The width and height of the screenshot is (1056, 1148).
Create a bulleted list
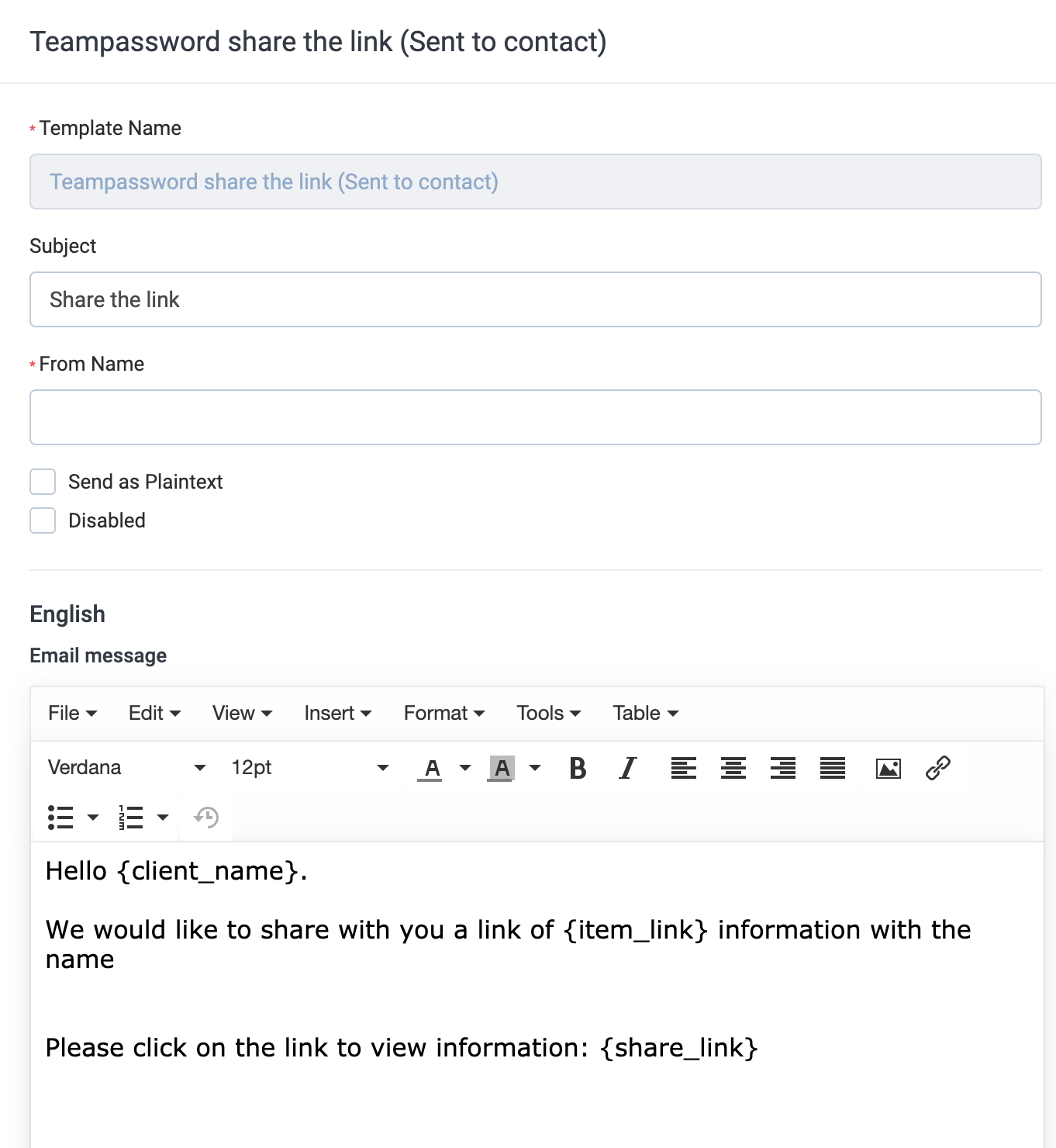[60, 817]
